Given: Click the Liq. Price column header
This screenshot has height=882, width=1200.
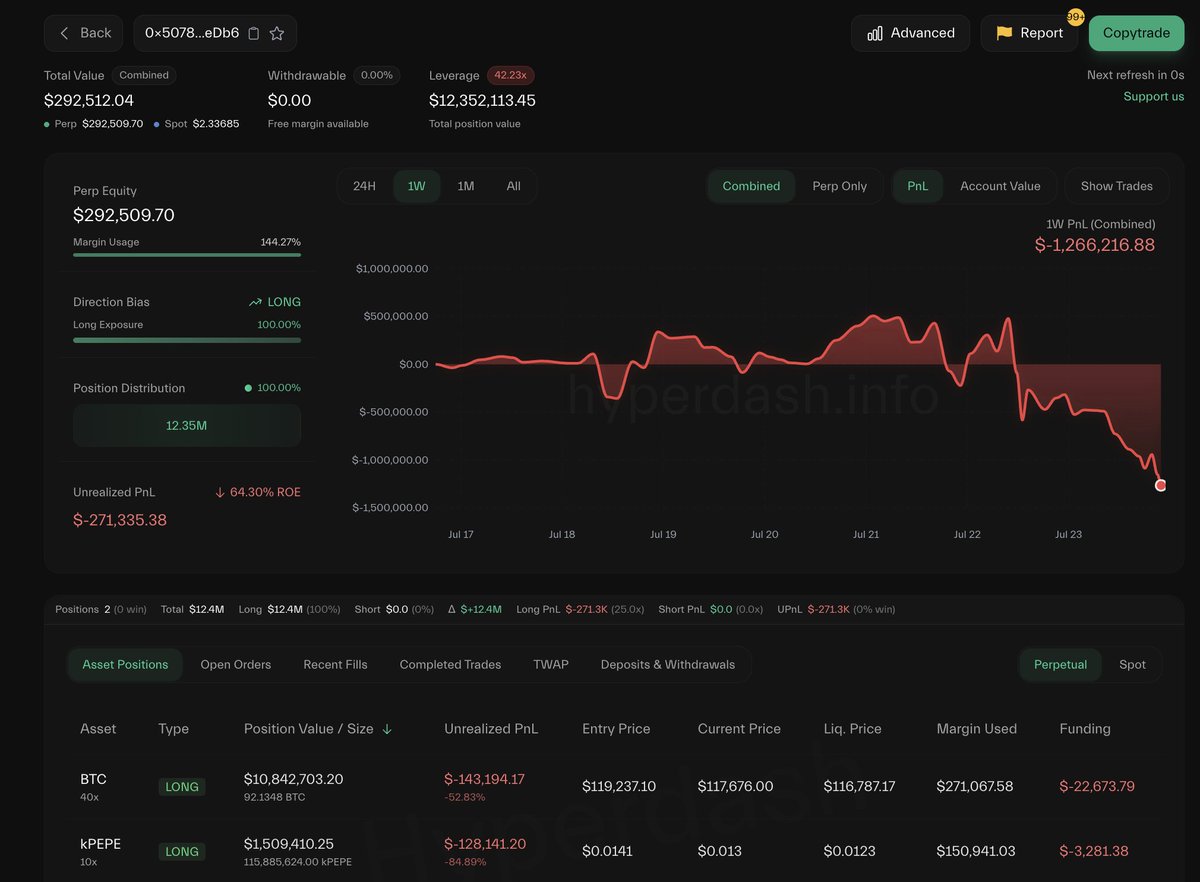Looking at the screenshot, I should click(x=853, y=729).
